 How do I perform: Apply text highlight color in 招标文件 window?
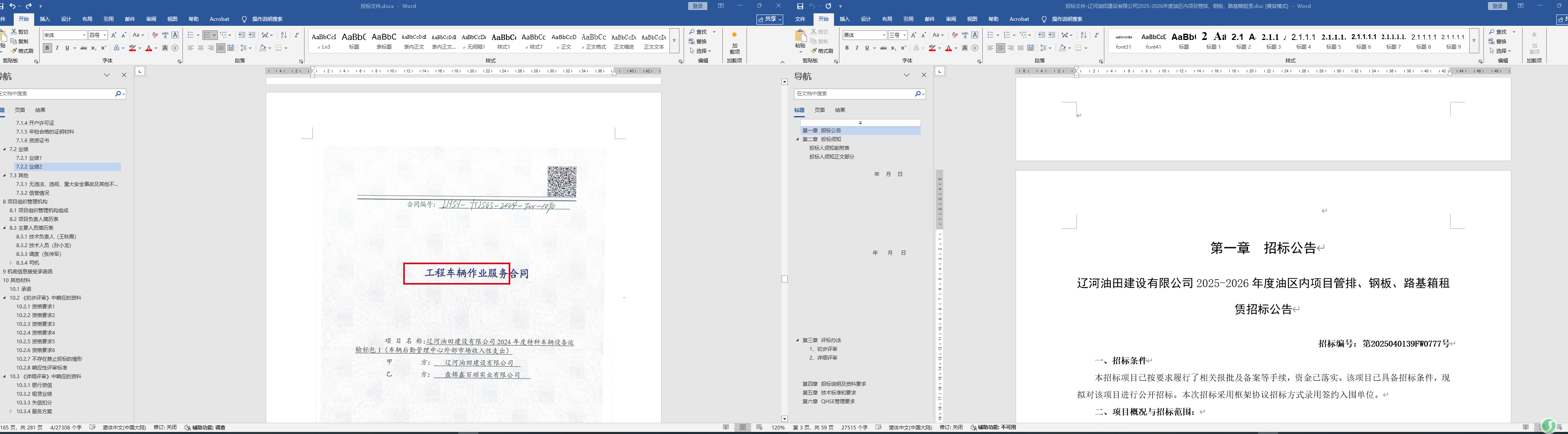pyautogui.click(x=932, y=48)
